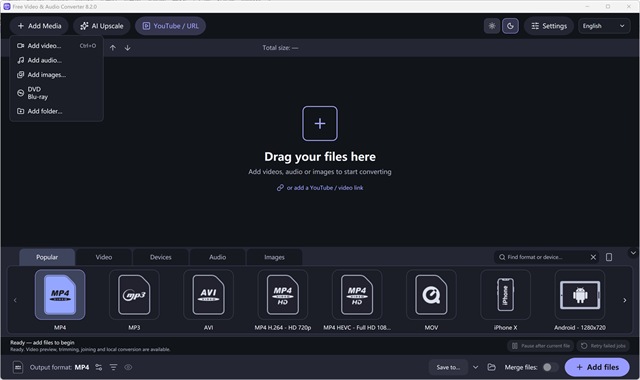Image resolution: width=640 pixels, height=380 pixels.
Task: Click the device icon next to search
Action: (x=609, y=257)
